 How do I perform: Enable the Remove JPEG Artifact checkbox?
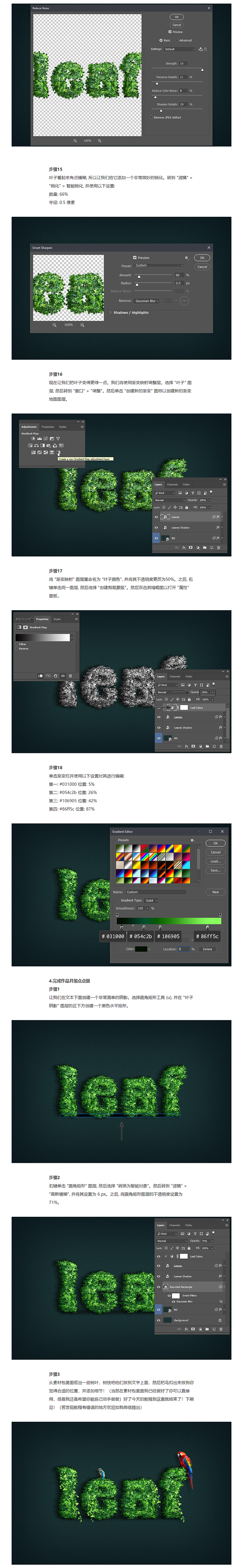[151, 117]
